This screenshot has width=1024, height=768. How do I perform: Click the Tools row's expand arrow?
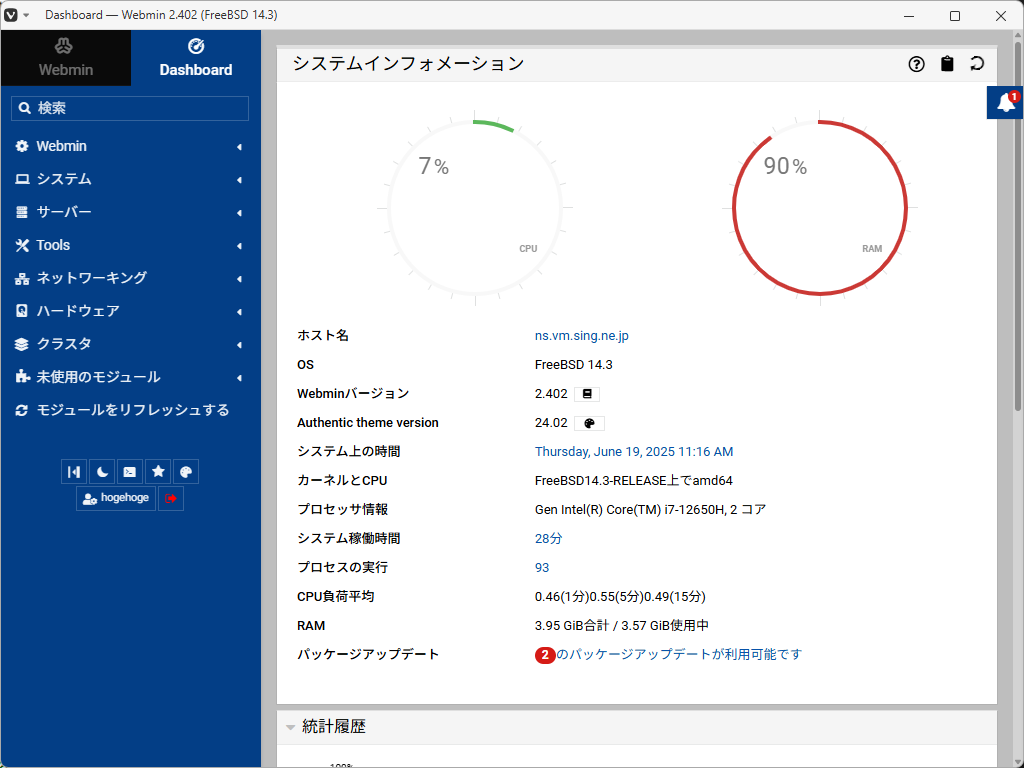tap(240, 246)
